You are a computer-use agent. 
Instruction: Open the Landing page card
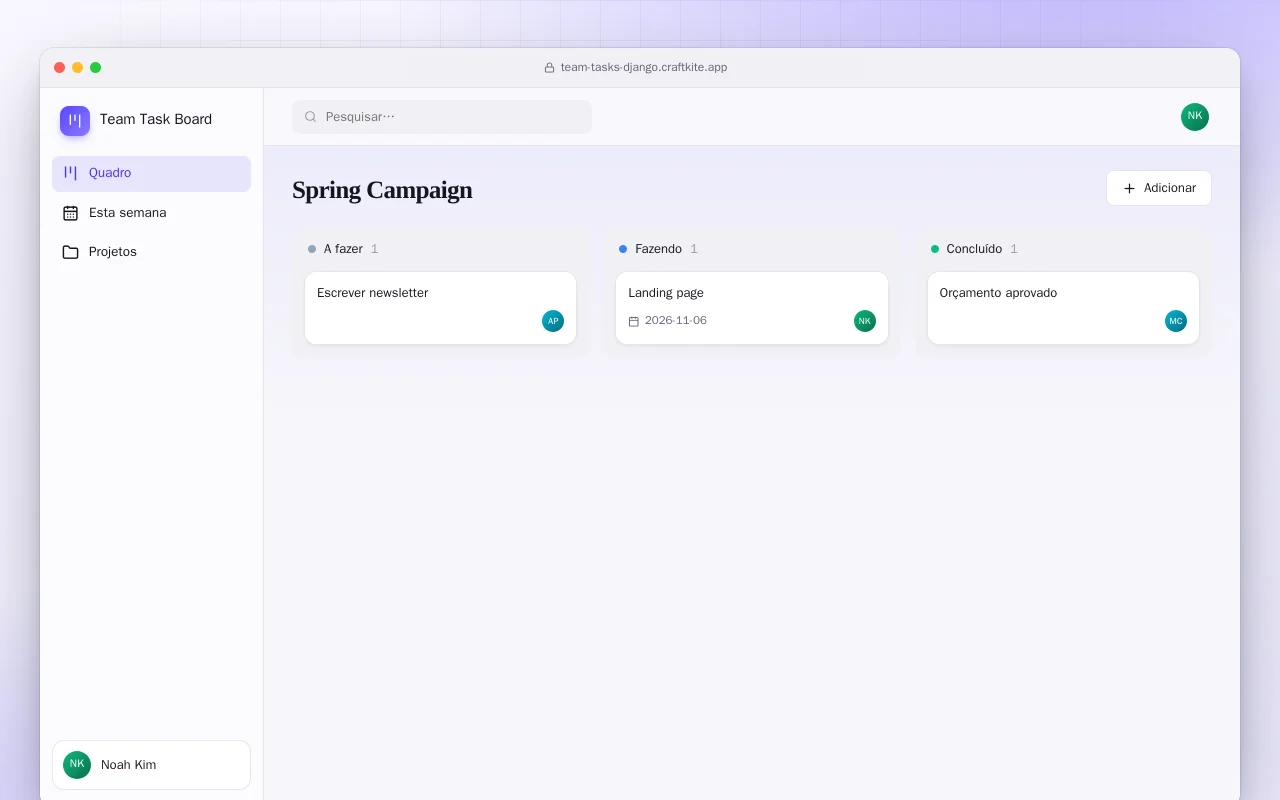coord(752,308)
